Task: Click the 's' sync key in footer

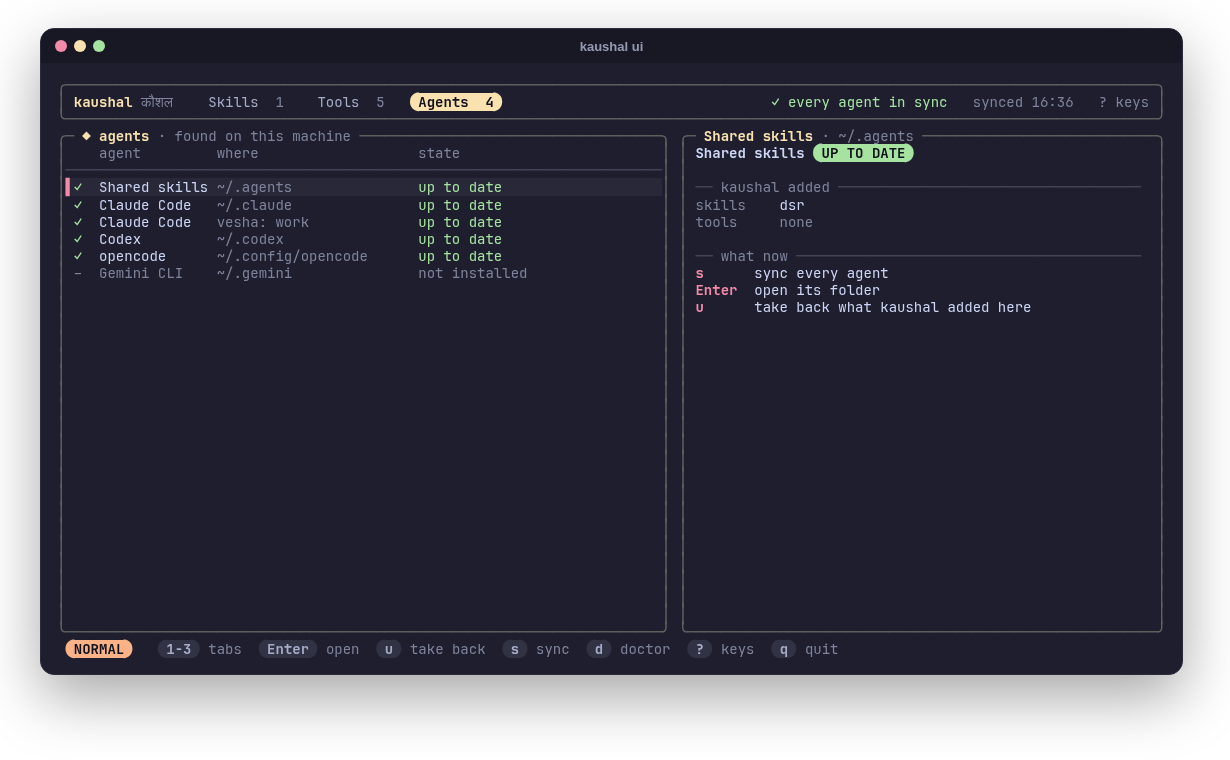Action: (x=515, y=649)
